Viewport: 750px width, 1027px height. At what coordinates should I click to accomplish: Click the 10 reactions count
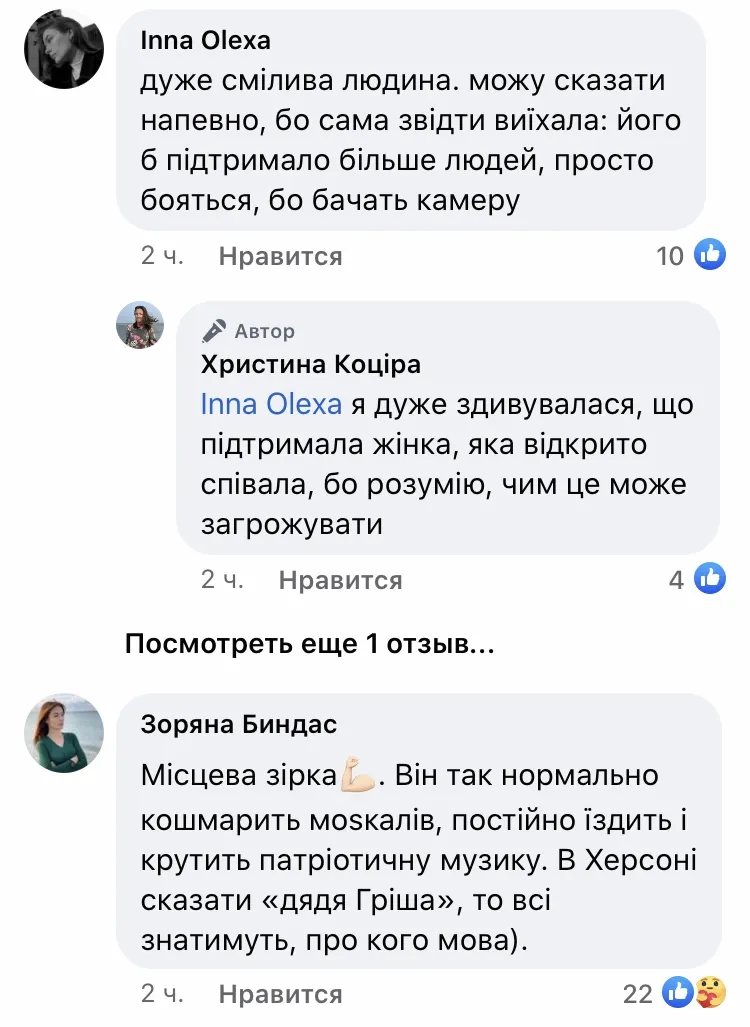point(670,256)
